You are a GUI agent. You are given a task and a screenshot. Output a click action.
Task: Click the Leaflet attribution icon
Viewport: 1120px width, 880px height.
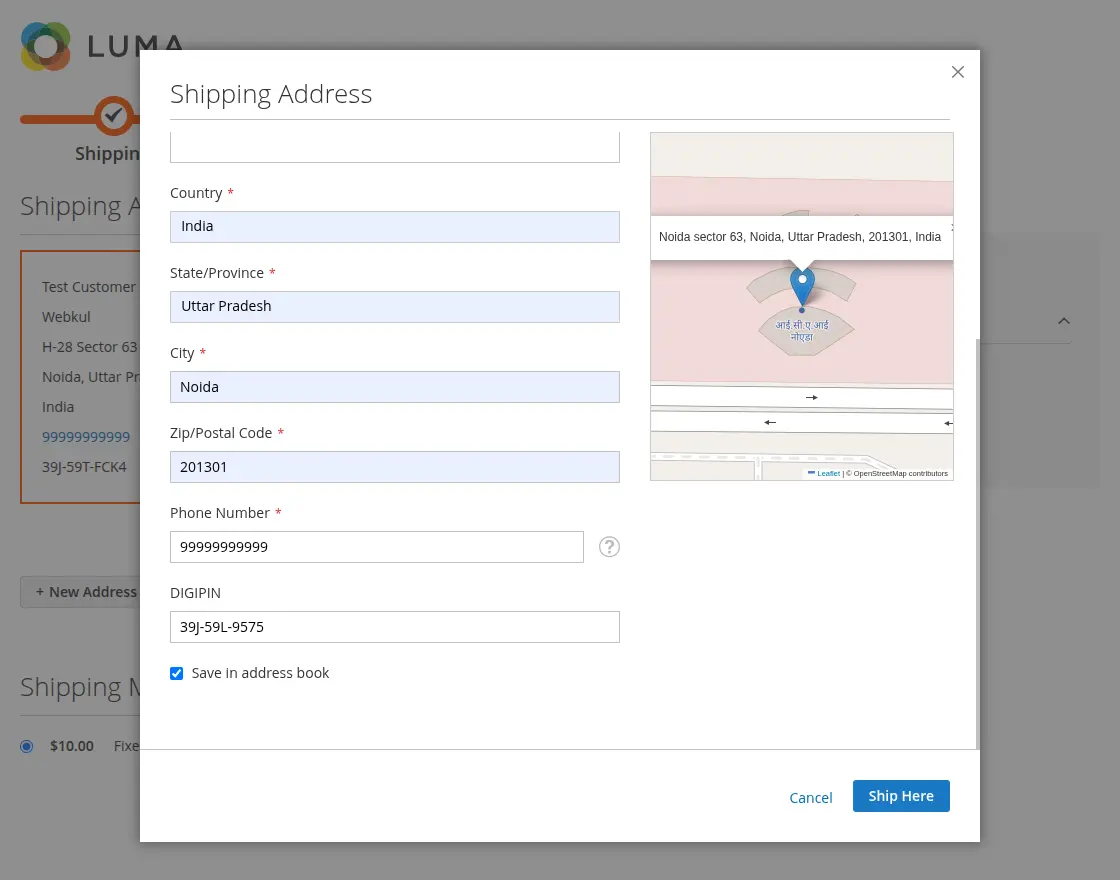(x=812, y=472)
